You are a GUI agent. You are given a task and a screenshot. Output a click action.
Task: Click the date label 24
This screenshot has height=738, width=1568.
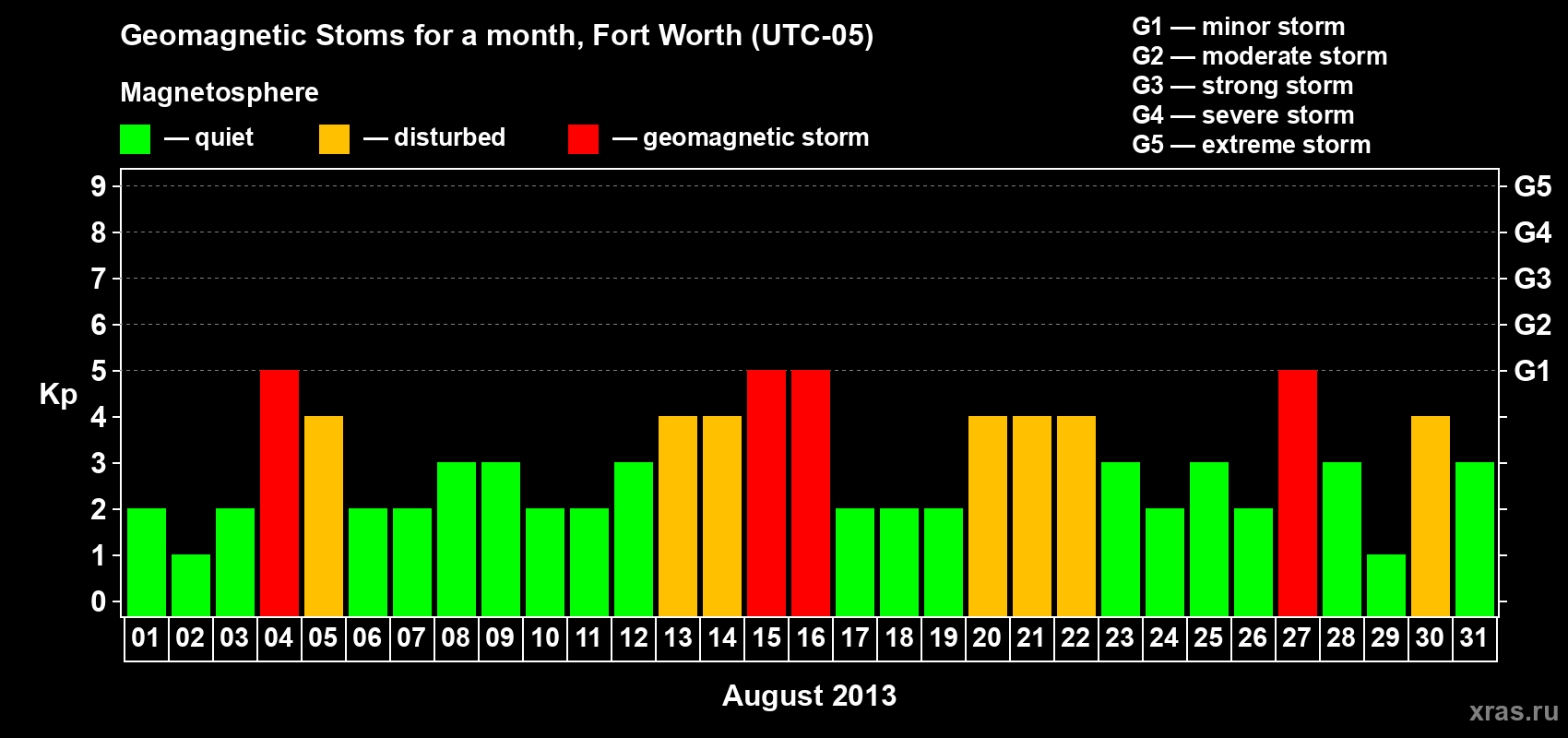pos(1164,637)
